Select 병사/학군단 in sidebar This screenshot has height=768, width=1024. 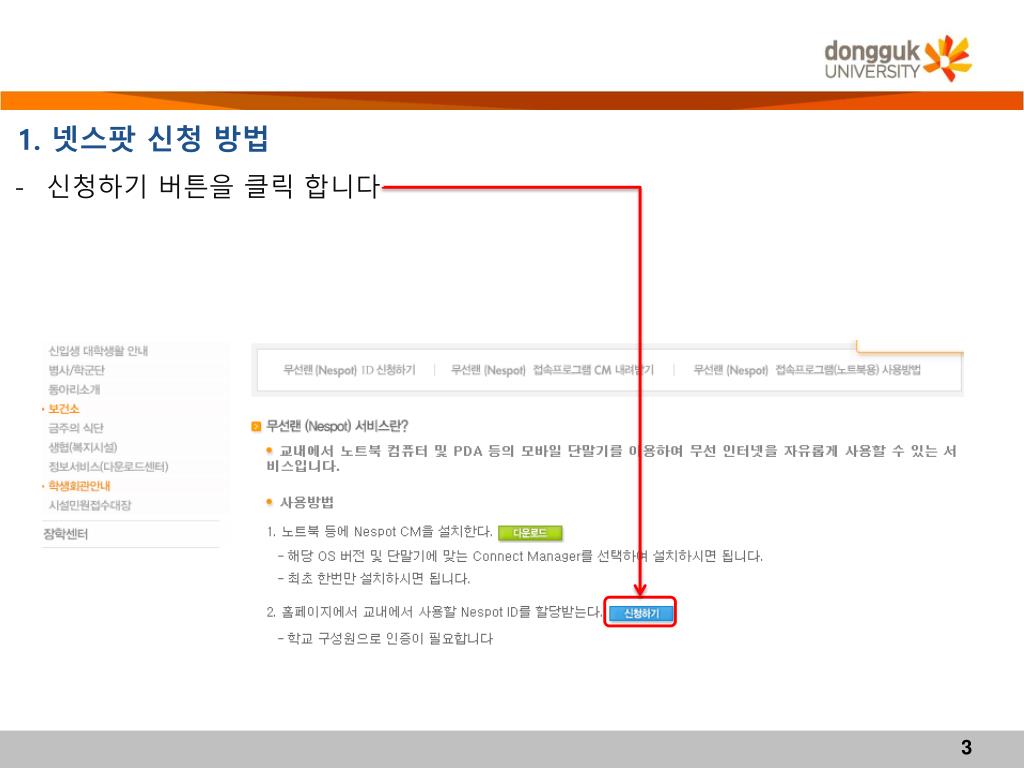pos(76,370)
